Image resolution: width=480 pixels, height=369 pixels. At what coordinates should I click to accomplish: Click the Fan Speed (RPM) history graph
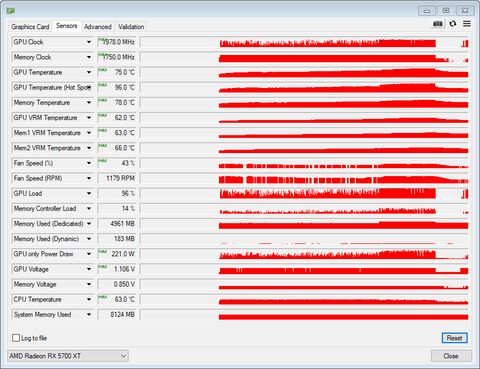click(x=304, y=178)
